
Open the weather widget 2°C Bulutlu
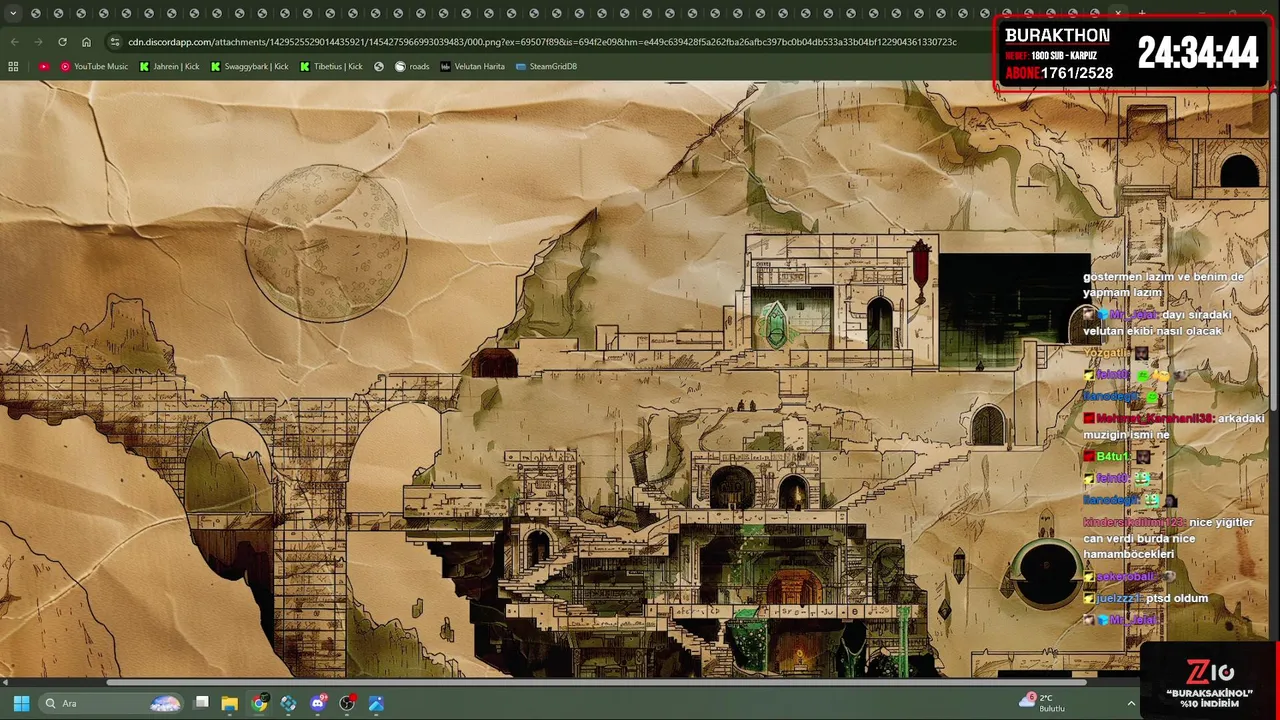1042,703
